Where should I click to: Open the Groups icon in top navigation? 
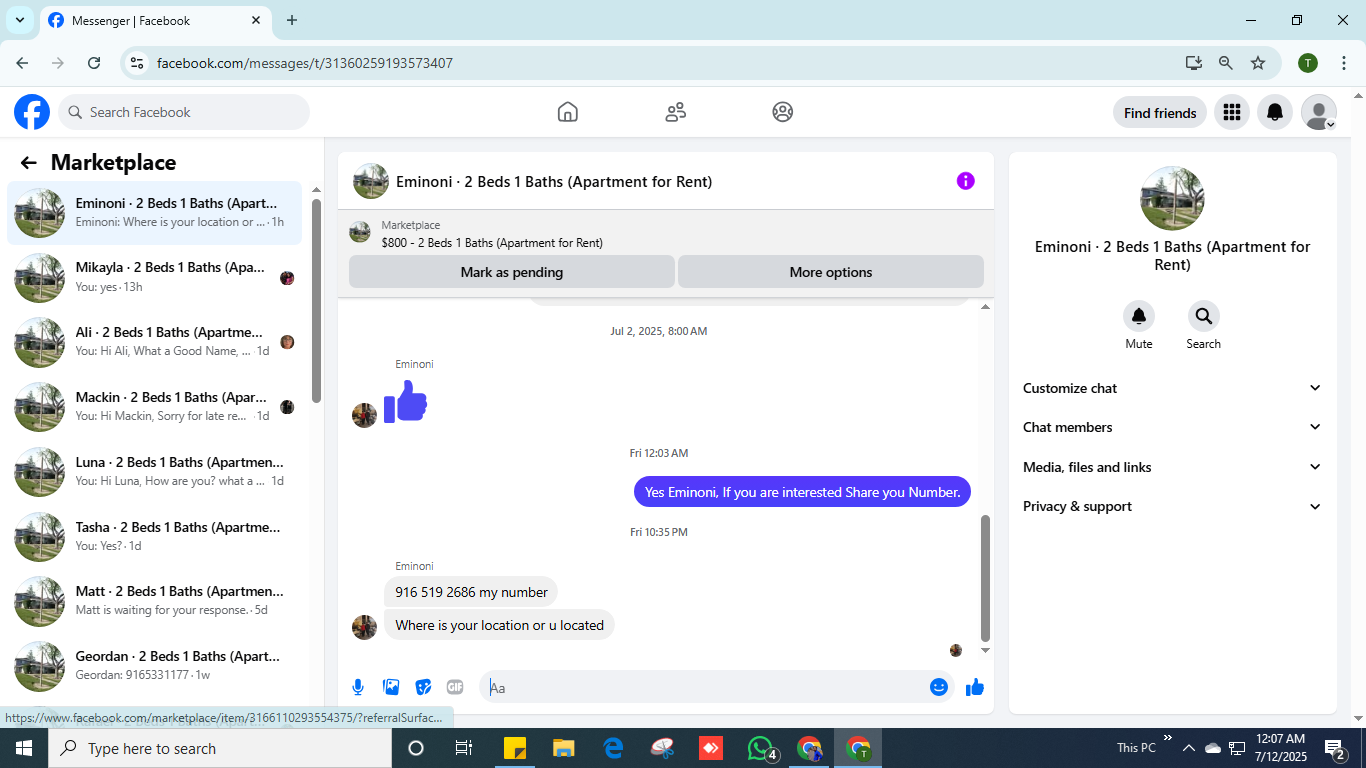point(783,112)
